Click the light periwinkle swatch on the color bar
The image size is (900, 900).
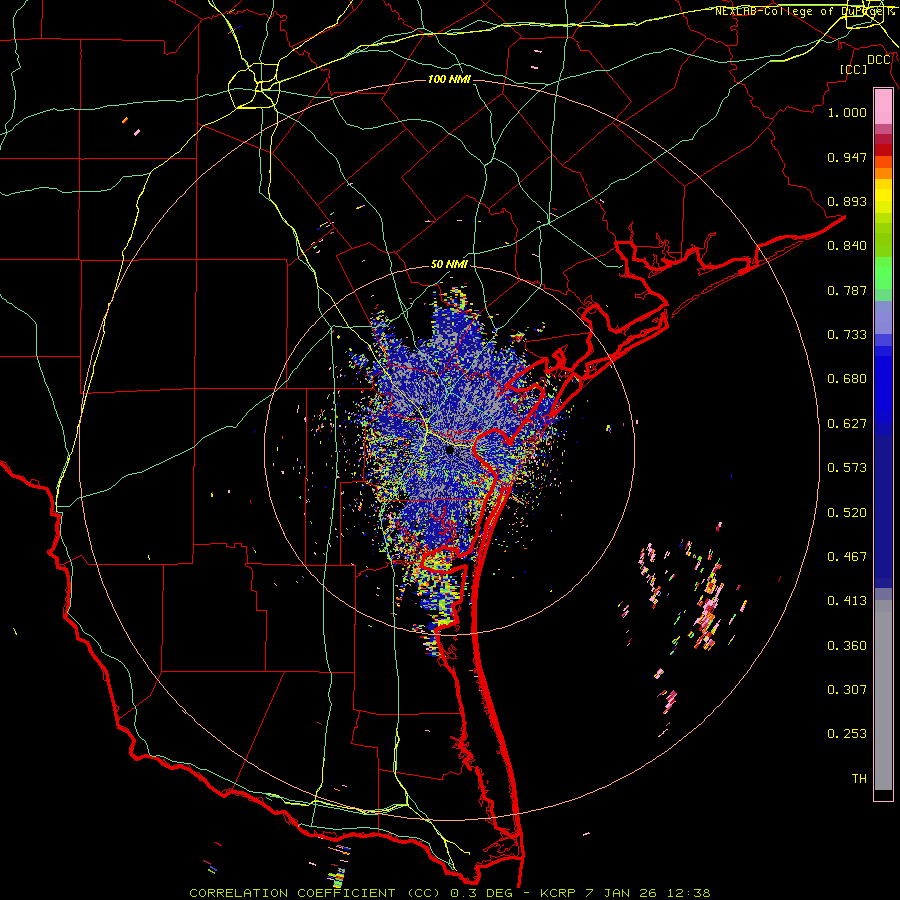point(883,317)
